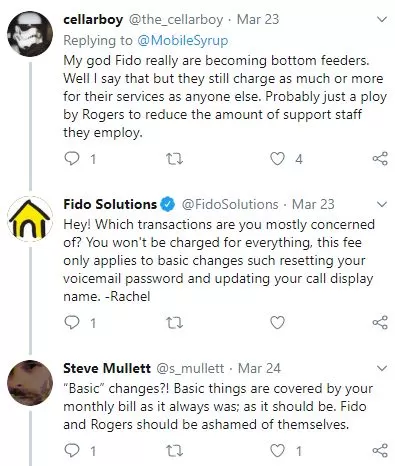Like Steve Mullett's tweet
This screenshot has height=466, width=395.
[277, 451]
